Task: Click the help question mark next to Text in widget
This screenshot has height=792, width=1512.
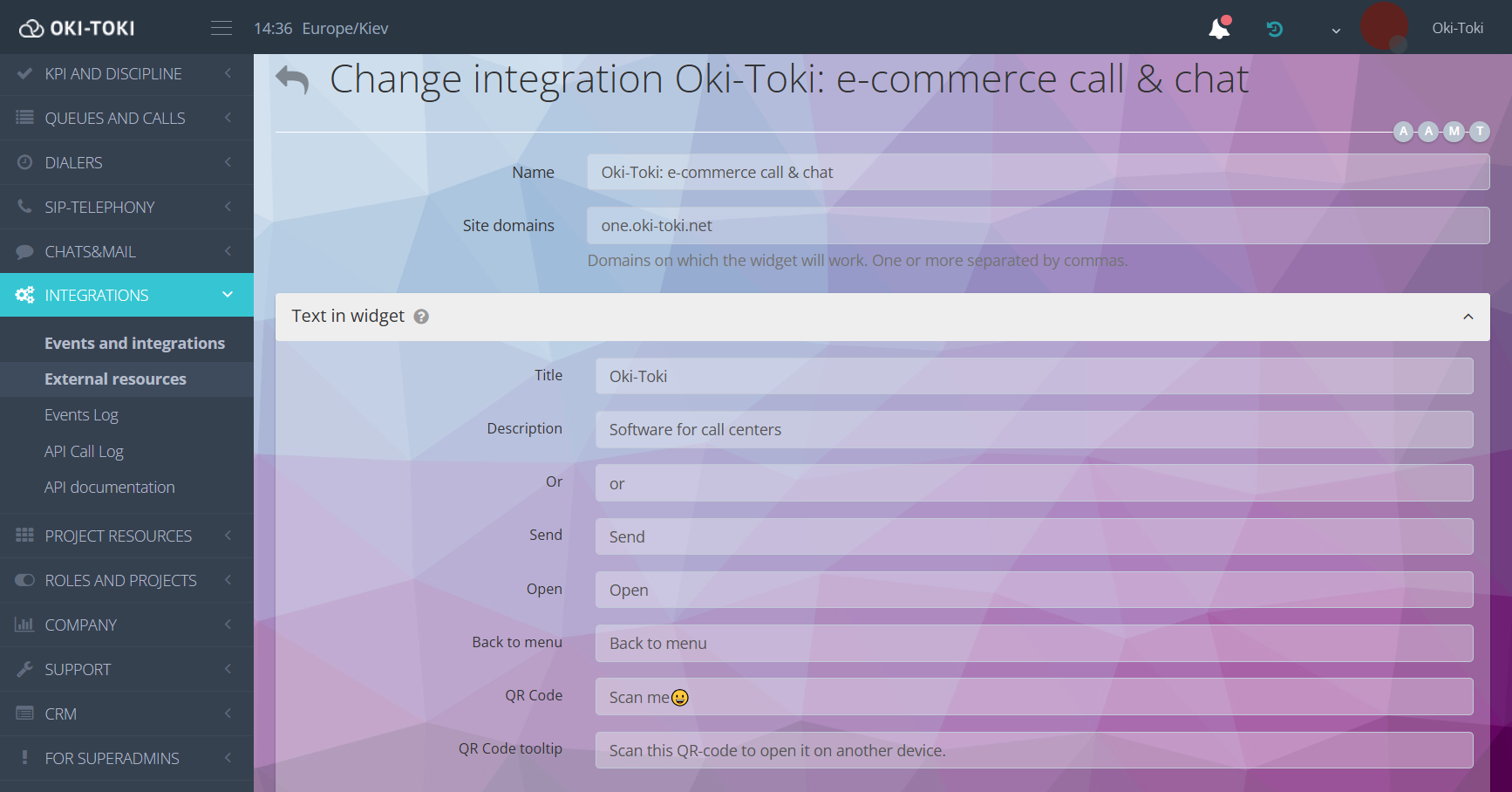Action: (x=421, y=317)
